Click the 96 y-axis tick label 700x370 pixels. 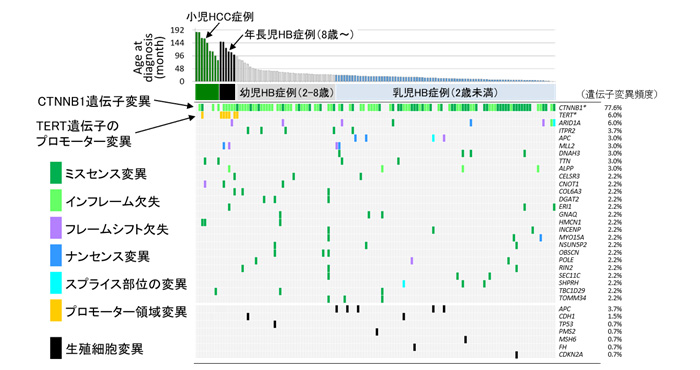(179, 56)
